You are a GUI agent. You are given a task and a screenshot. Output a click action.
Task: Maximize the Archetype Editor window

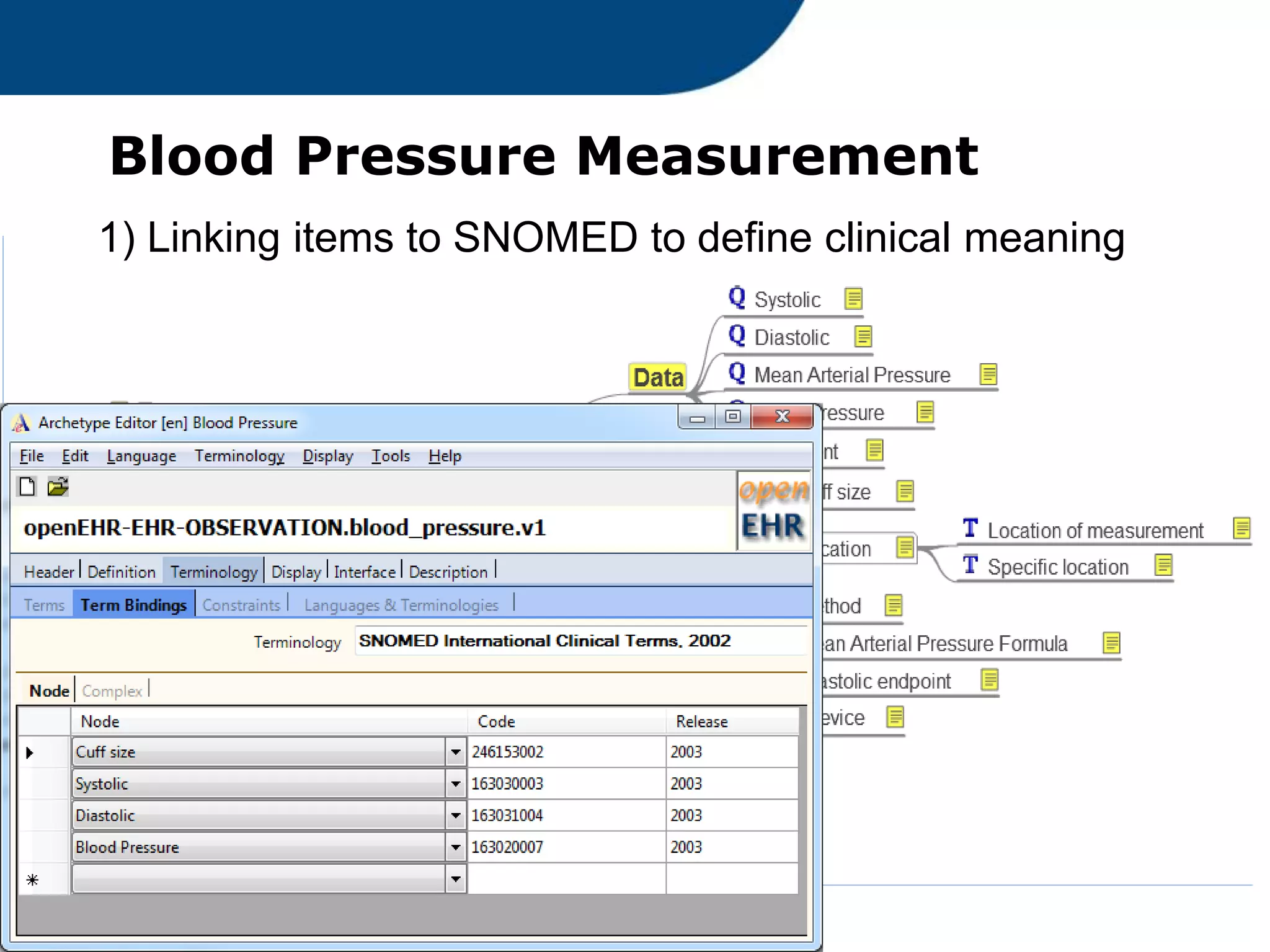(733, 416)
